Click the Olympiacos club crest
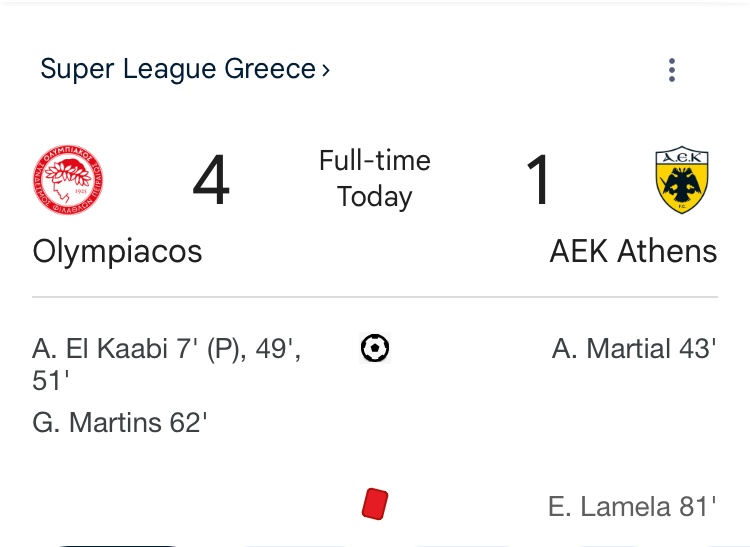Screen dimensions: 750x547 point(68,180)
